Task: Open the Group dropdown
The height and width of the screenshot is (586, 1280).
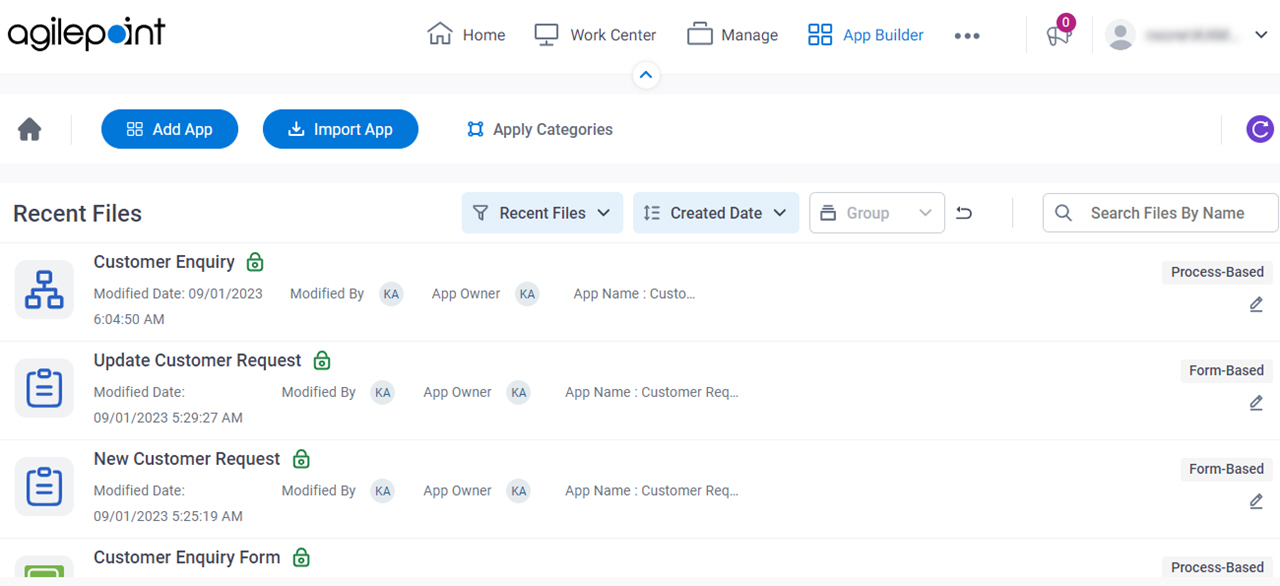Action: 877,213
